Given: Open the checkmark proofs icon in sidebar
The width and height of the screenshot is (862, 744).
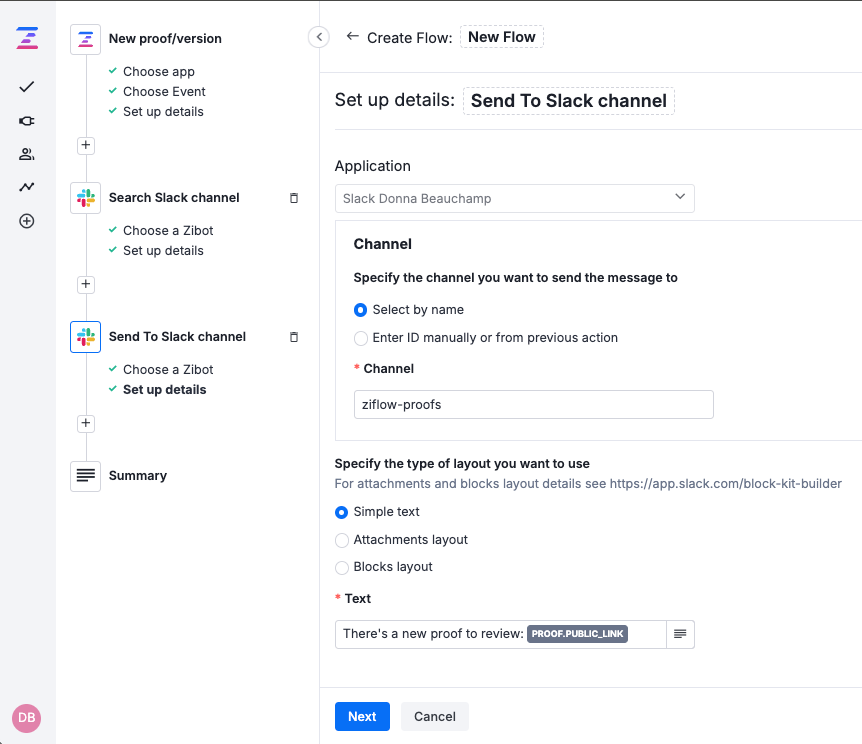Looking at the screenshot, I should (27, 87).
